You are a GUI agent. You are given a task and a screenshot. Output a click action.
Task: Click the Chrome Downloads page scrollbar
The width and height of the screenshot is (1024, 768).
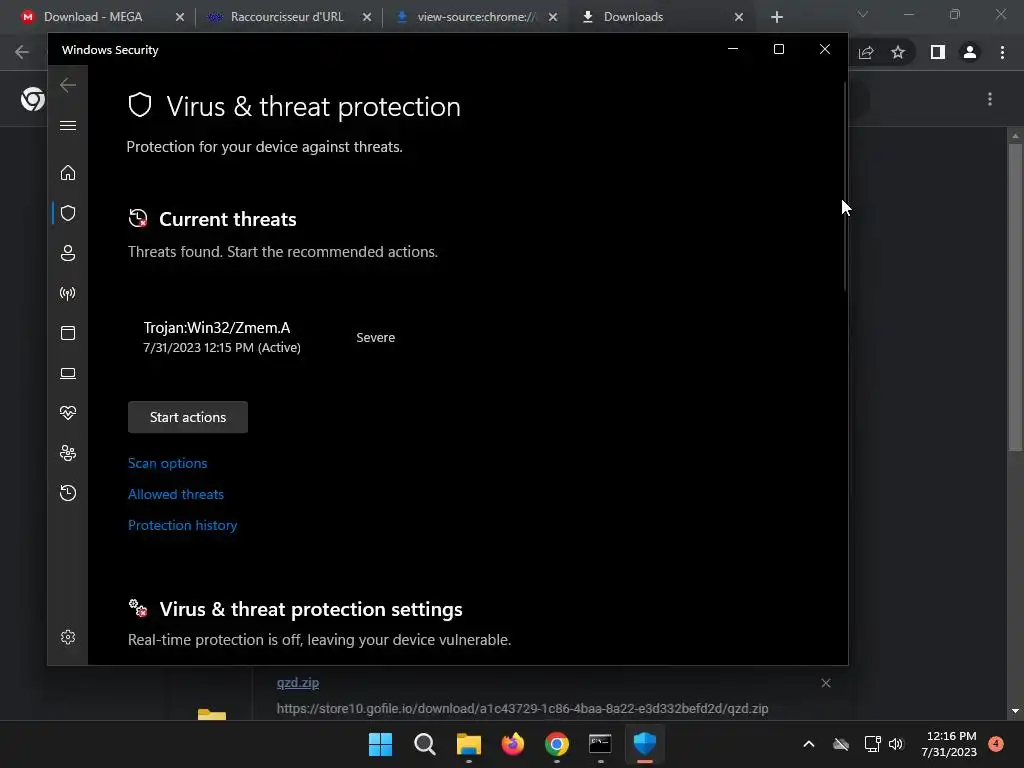(x=1015, y=297)
